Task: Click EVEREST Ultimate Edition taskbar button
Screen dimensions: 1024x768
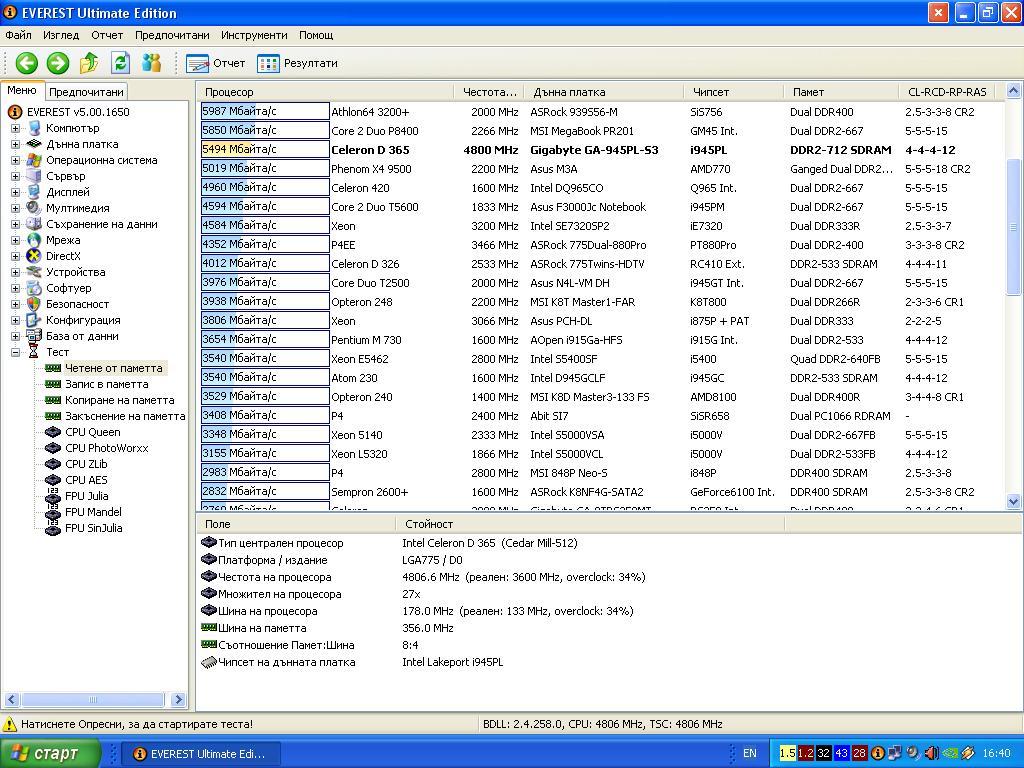Action: tap(201, 754)
